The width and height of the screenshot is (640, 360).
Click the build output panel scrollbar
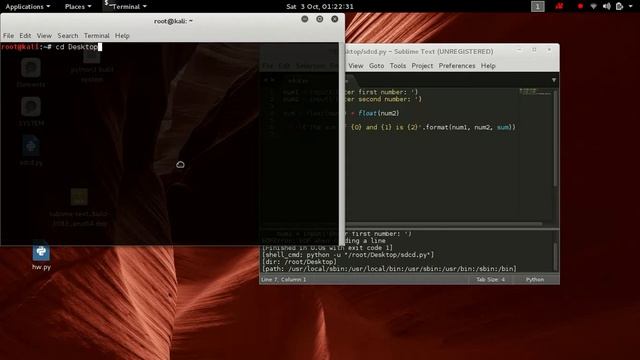click(556, 255)
